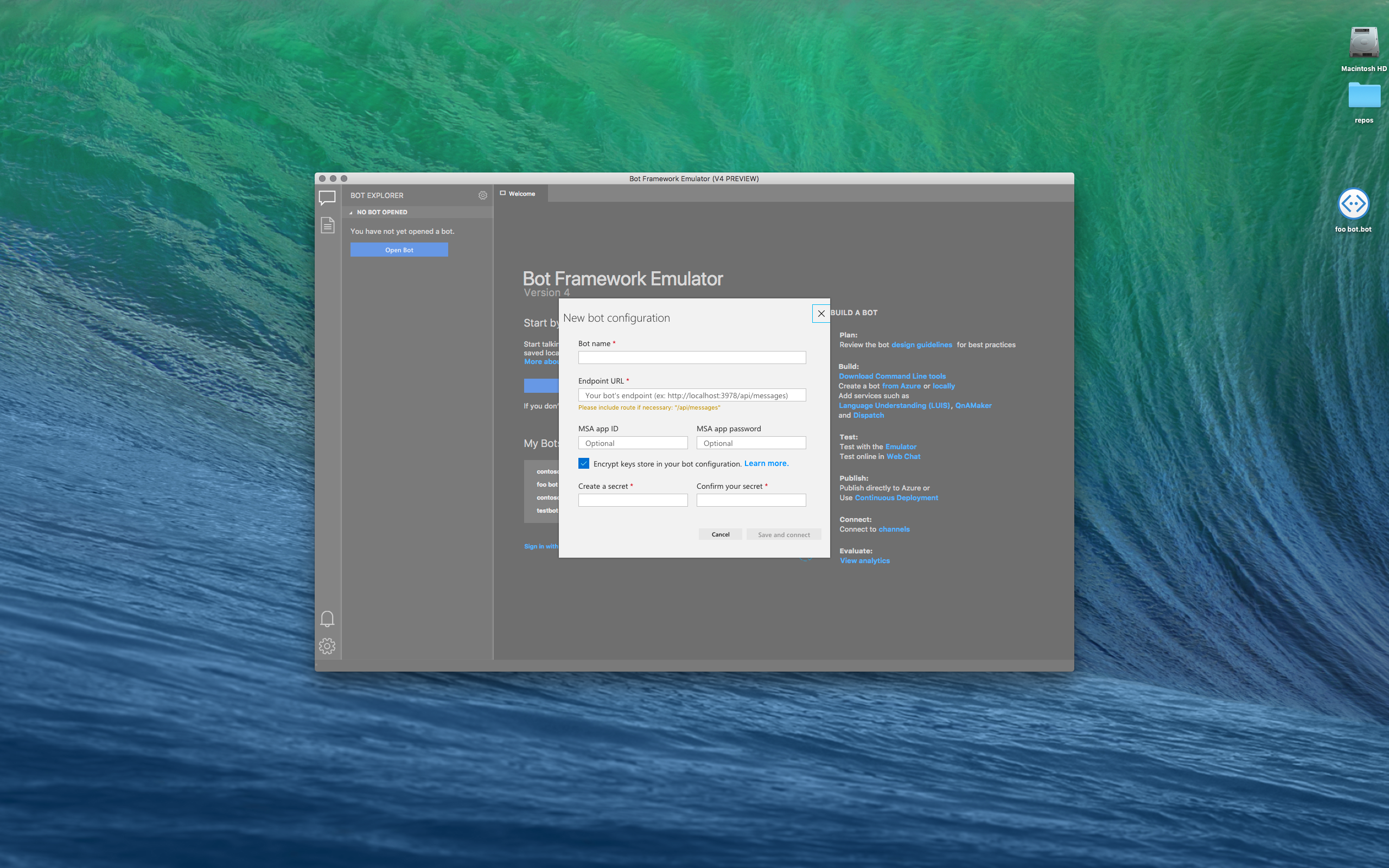
Task: Select foo bot in My Bots list
Action: (547, 484)
